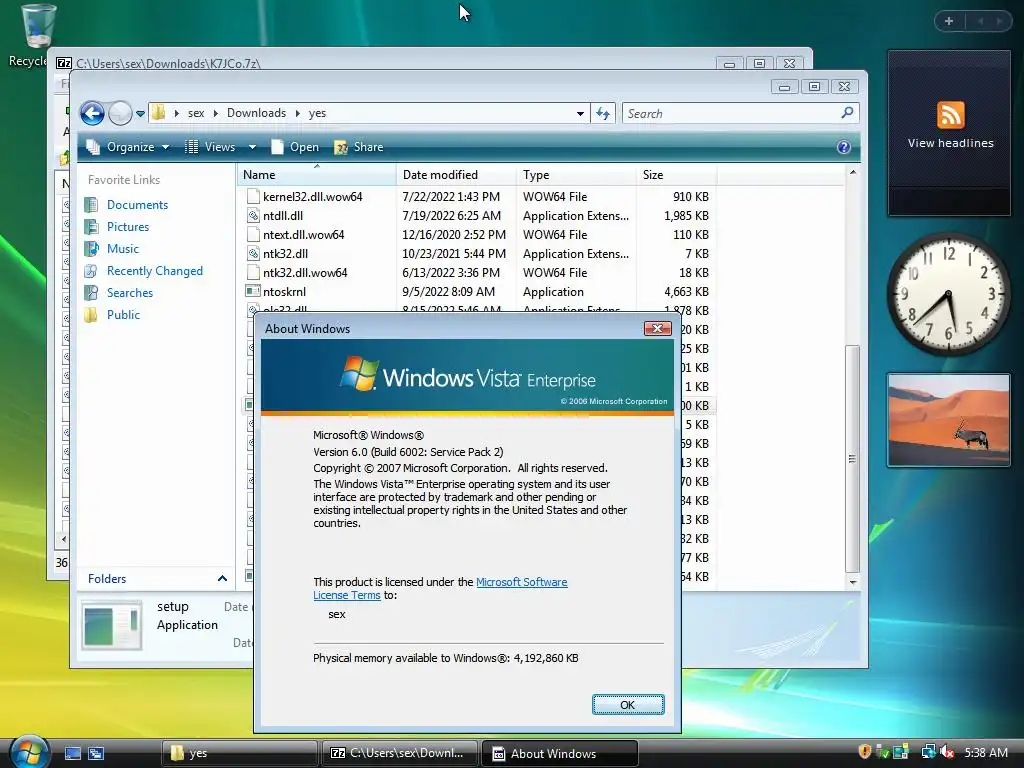Screen dimensions: 1024x768
Task: Click Share in the Explorer toolbar
Action: click(359, 147)
